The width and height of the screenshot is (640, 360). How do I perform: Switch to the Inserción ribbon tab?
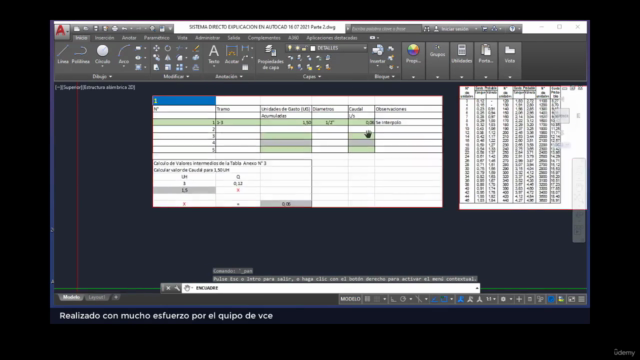pos(104,38)
